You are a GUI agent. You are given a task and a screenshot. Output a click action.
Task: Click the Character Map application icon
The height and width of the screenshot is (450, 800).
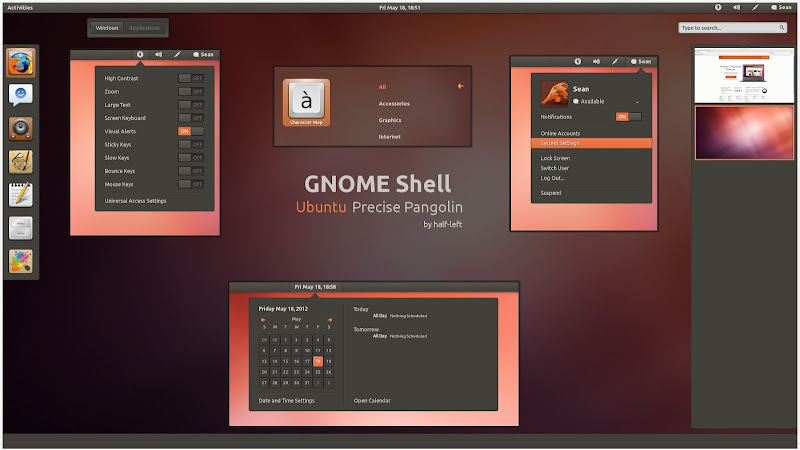tap(306, 103)
